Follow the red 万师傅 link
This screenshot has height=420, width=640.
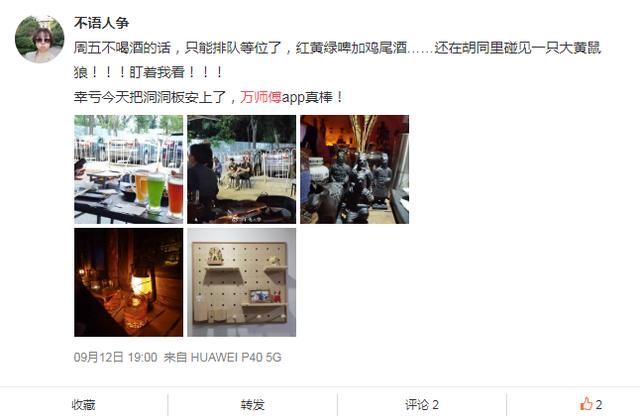pos(260,98)
